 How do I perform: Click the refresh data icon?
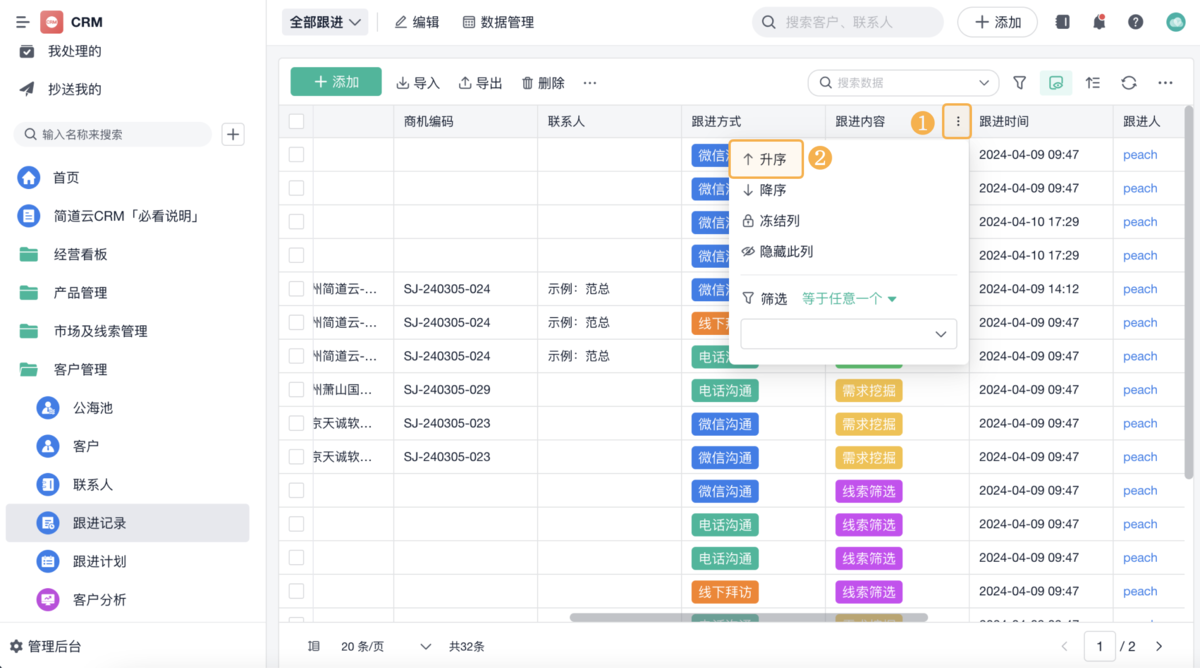(x=1129, y=83)
